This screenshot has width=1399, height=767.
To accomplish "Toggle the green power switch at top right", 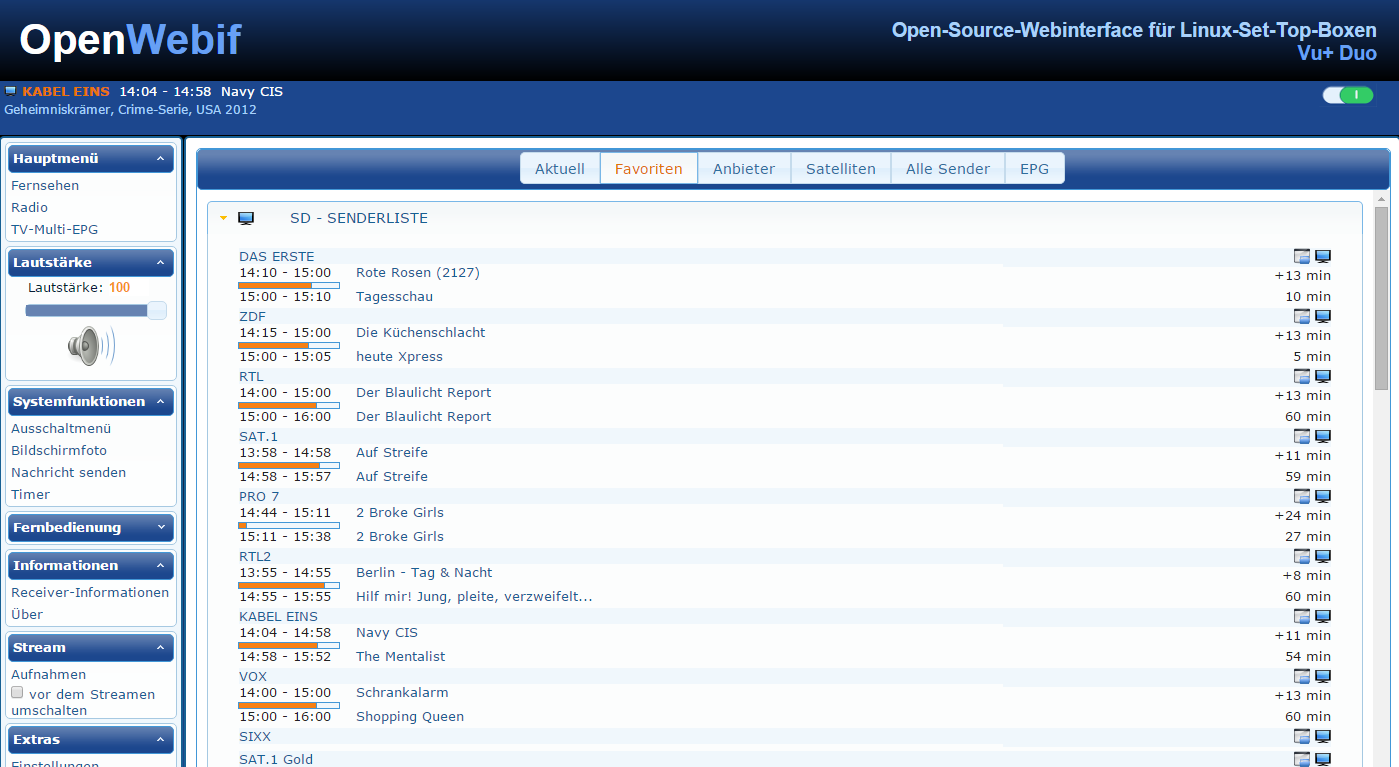I will click(x=1347, y=95).
